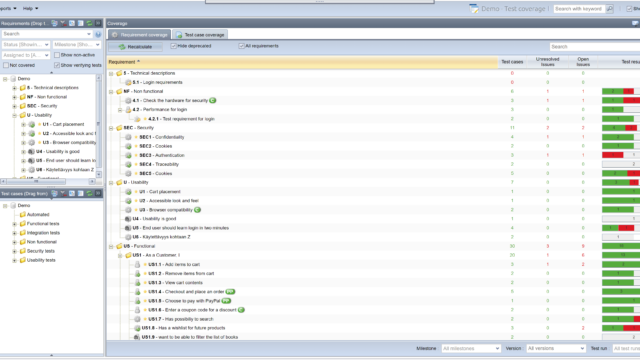Select U4 - Usability is good in Requirements tree

pos(58,151)
